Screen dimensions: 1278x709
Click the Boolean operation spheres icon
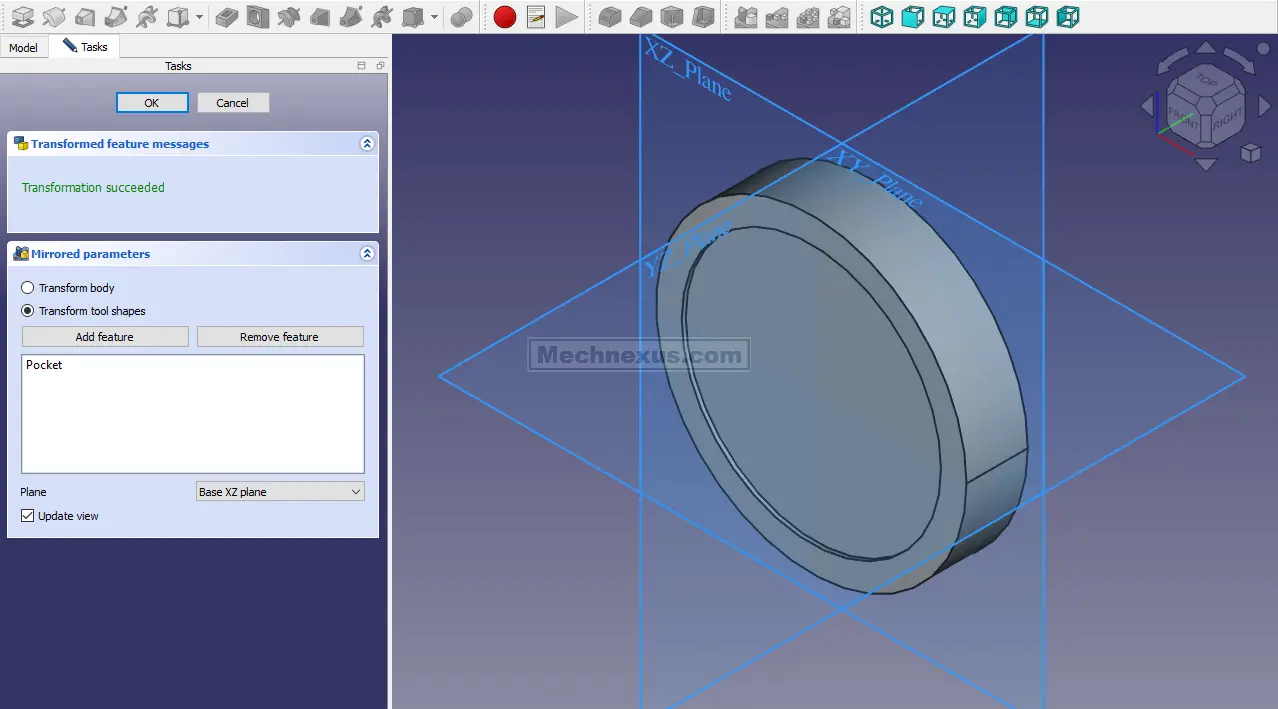(461, 17)
